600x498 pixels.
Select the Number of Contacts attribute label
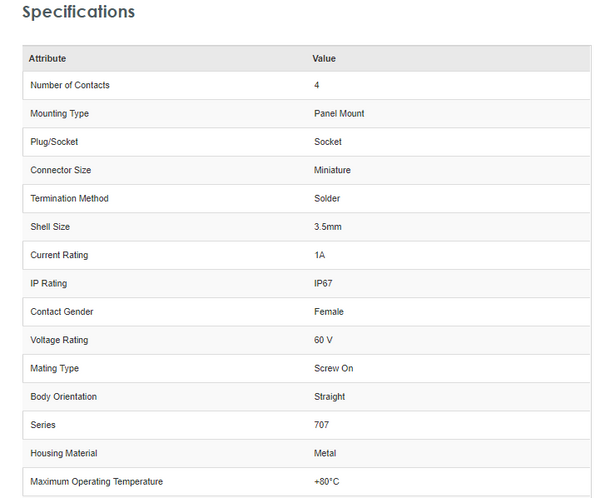(x=70, y=86)
